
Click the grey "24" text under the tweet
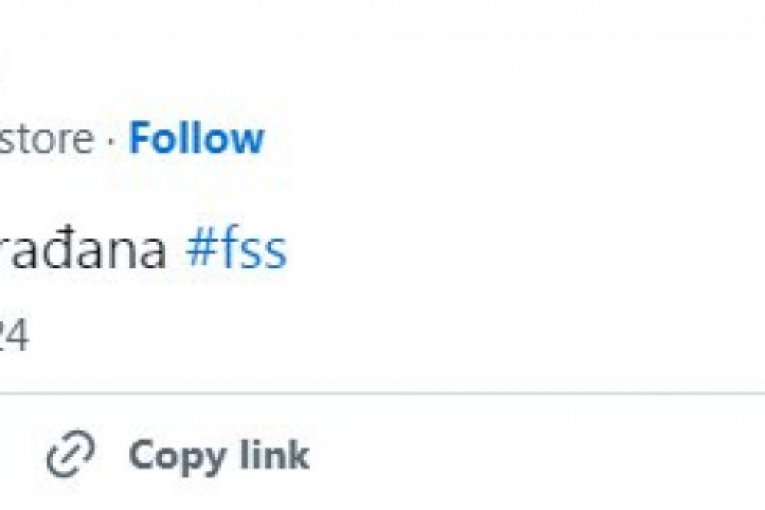14,338
